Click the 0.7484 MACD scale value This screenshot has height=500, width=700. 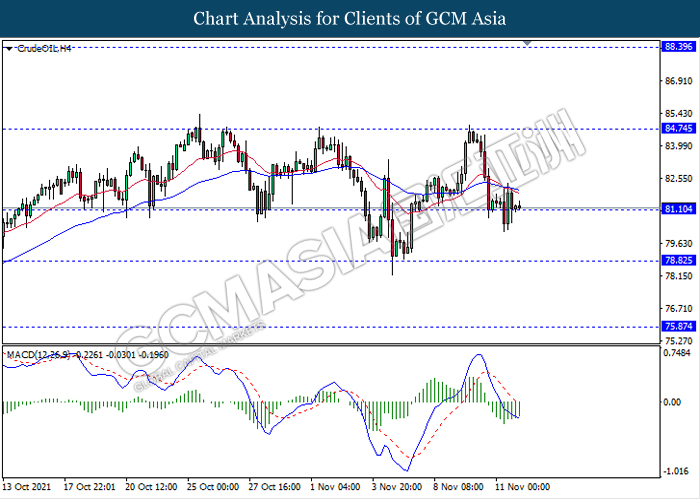tap(677, 353)
